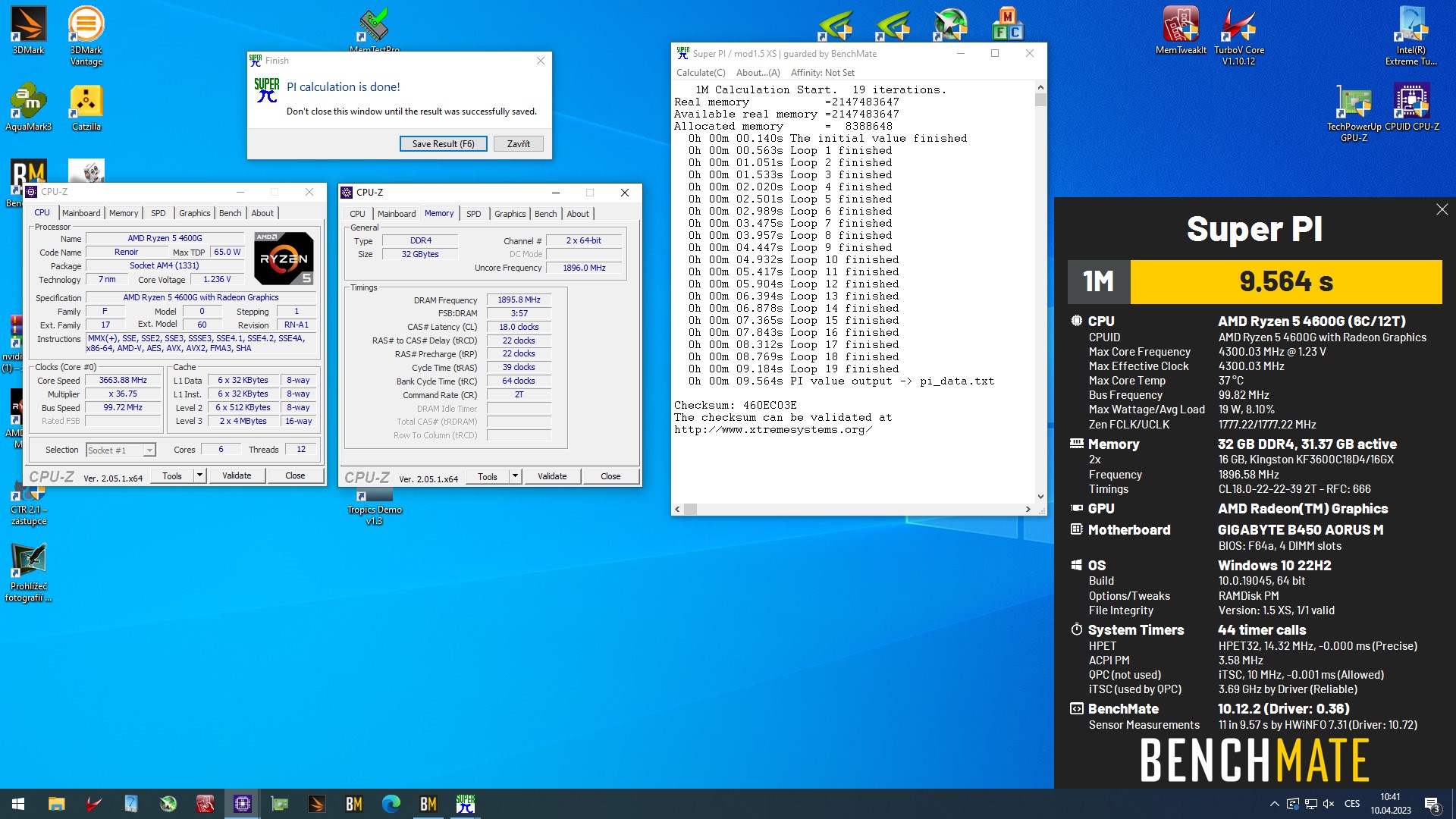The height and width of the screenshot is (819, 1456).
Task: Click Validate in CPU-tab CPU-Z window
Action: pos(237,475)
